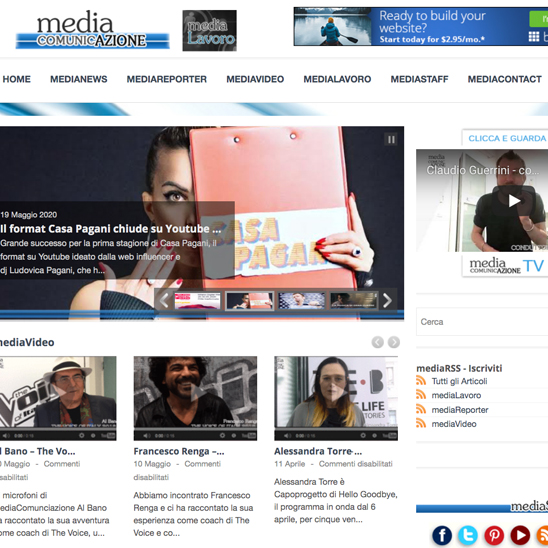Screen dimensions: 548x548
Task: Open the media Comunicazione logo homepage
Action: click(x=93, y=30)
